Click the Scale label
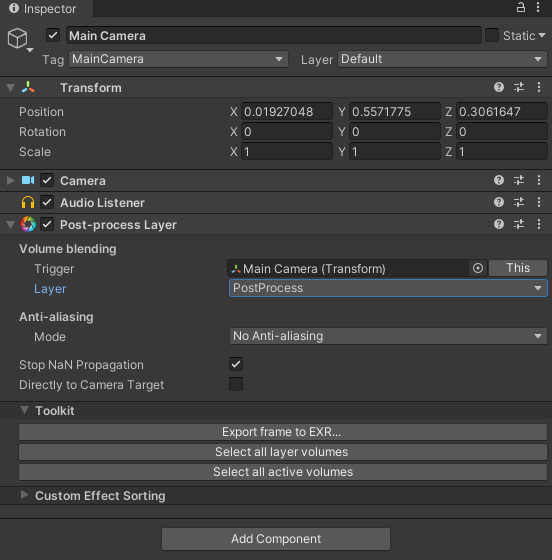Screen dimensions: 552x560 point(35,152)
